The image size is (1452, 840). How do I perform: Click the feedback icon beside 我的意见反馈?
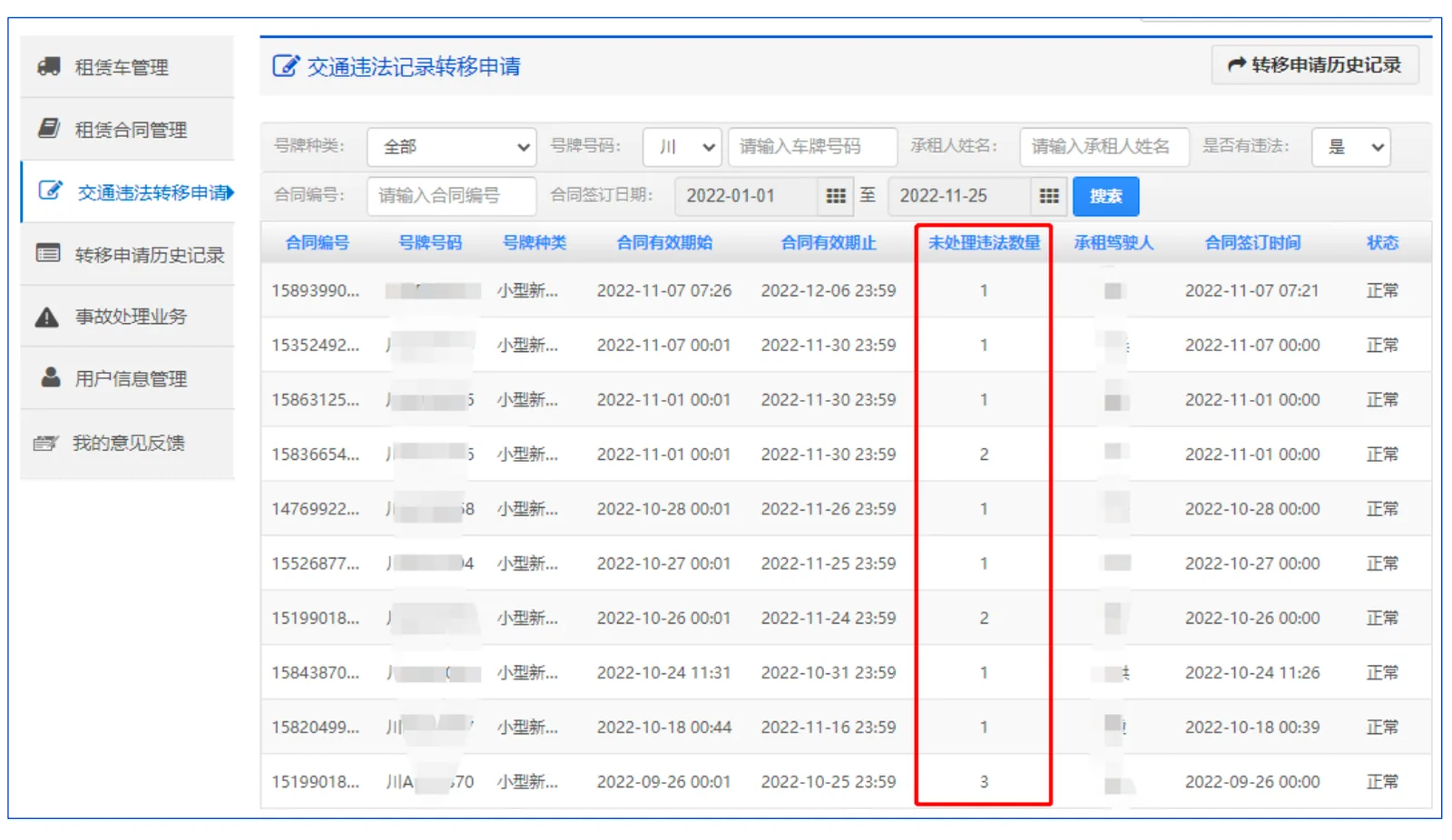[x=45, y=443]
